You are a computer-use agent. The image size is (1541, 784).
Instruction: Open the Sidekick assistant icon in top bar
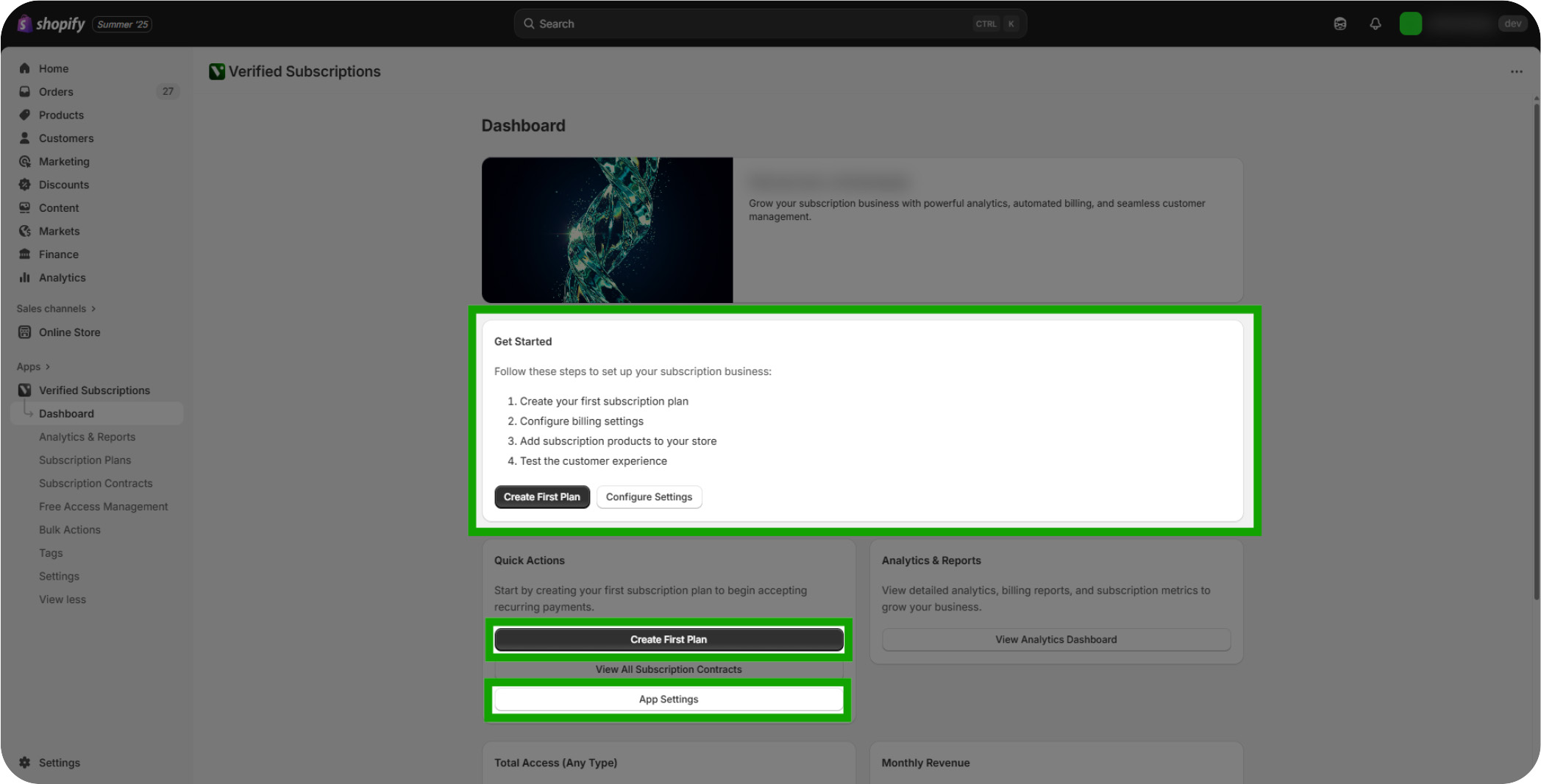[x=1339, y=24]
